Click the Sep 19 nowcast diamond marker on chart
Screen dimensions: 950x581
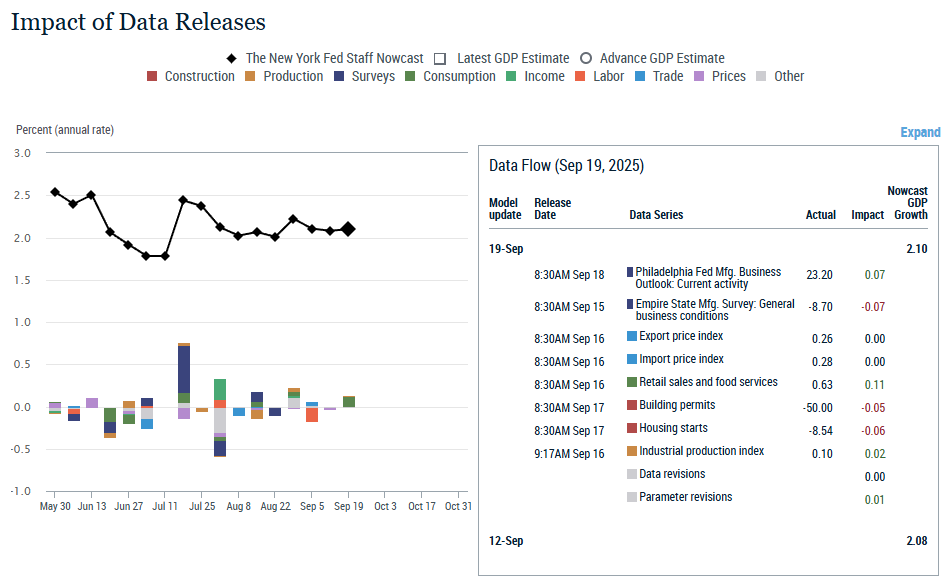tap(348, 229)
